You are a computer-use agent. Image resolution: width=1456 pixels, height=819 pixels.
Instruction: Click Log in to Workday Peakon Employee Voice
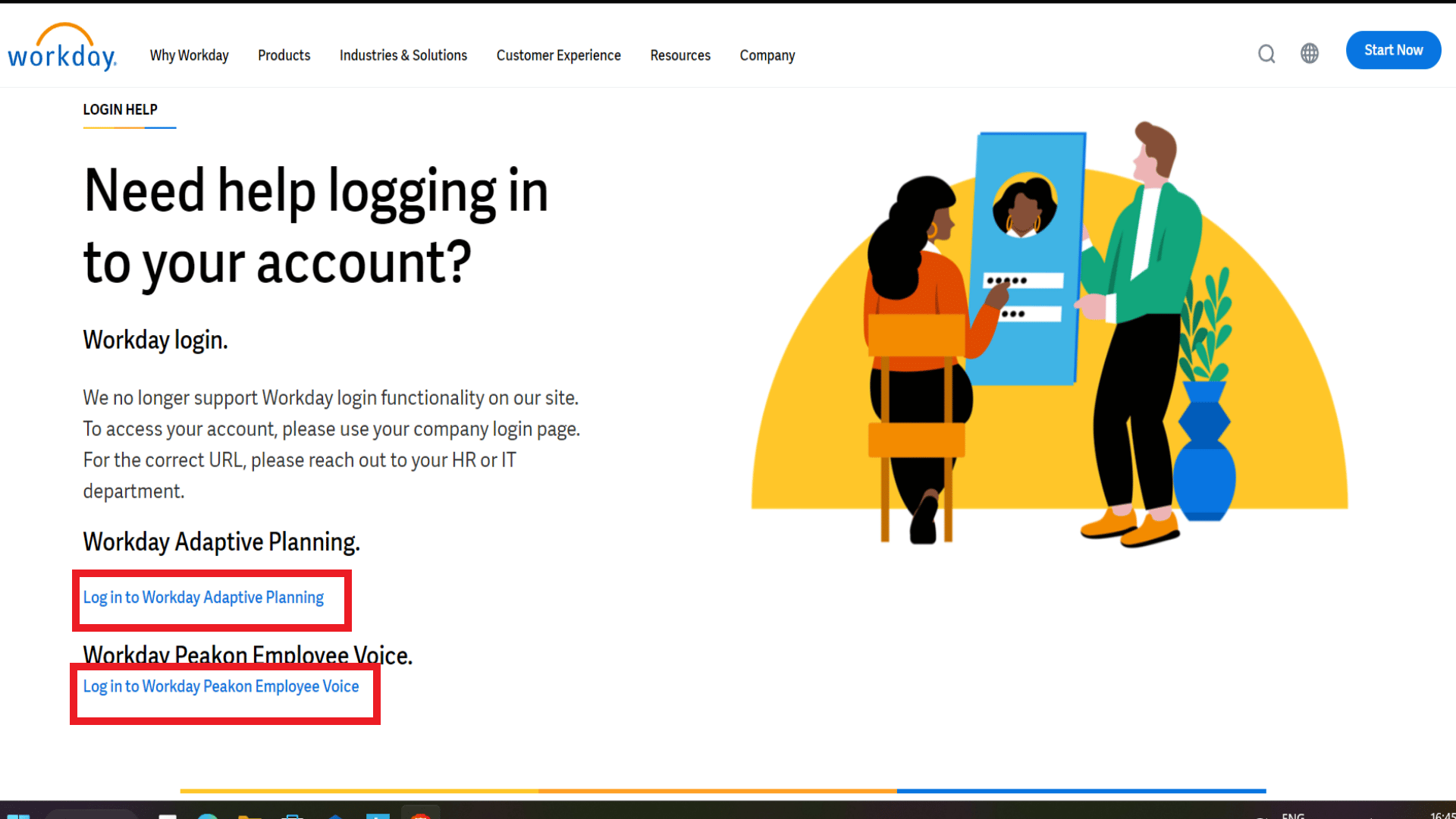(x=221, y=686)
